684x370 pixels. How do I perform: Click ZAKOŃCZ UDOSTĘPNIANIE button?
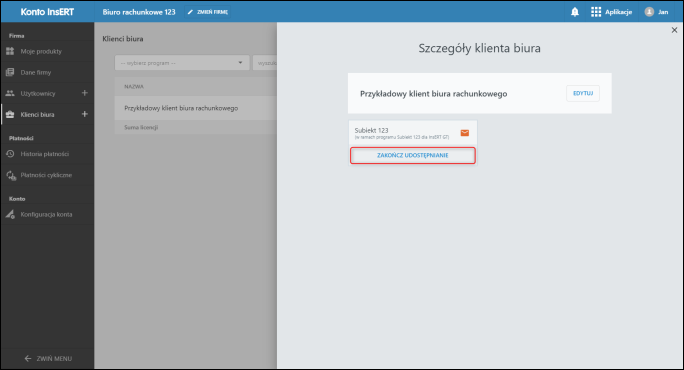[413, 155]
